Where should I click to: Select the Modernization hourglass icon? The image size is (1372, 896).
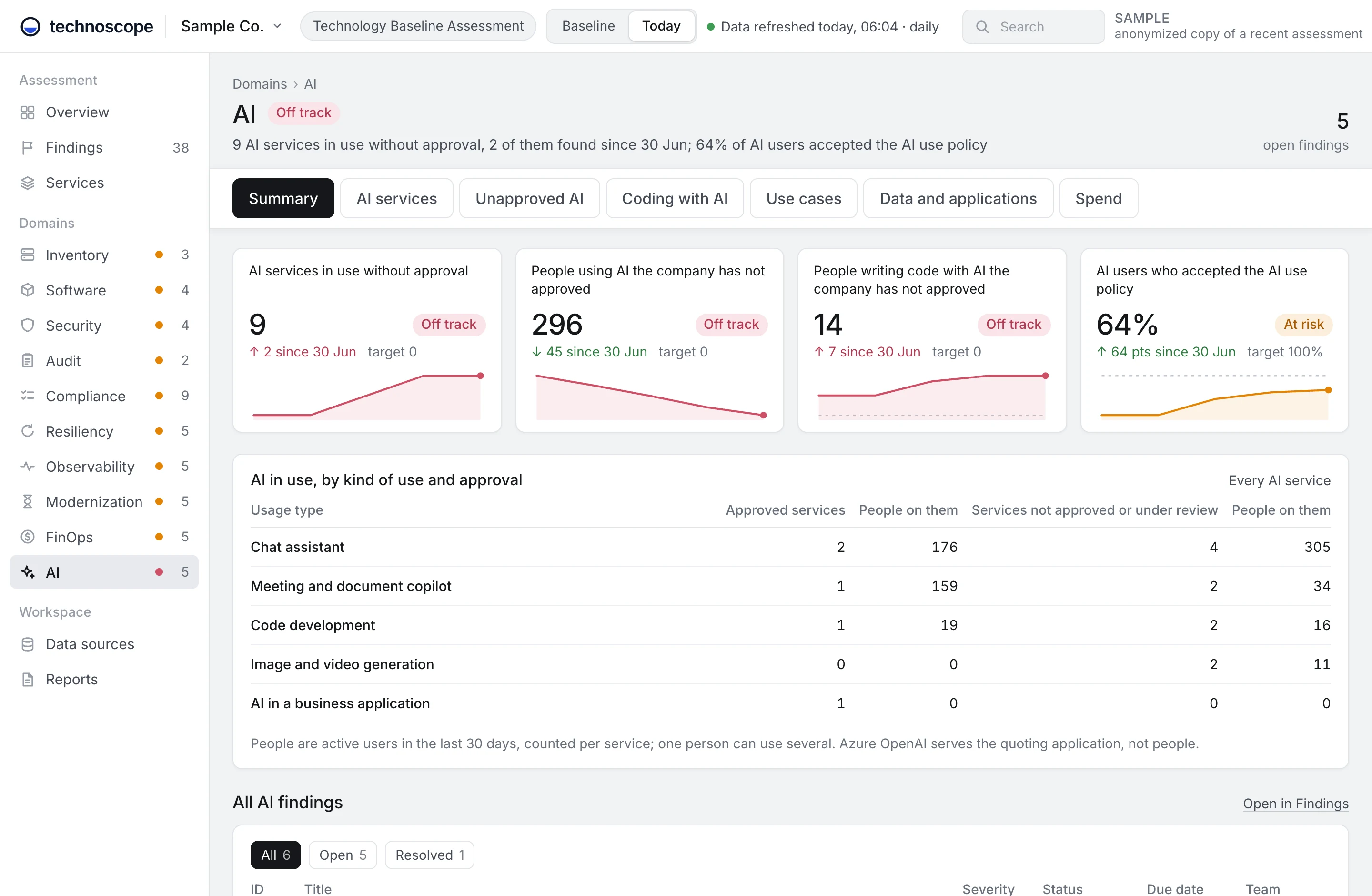coord(28,502)
